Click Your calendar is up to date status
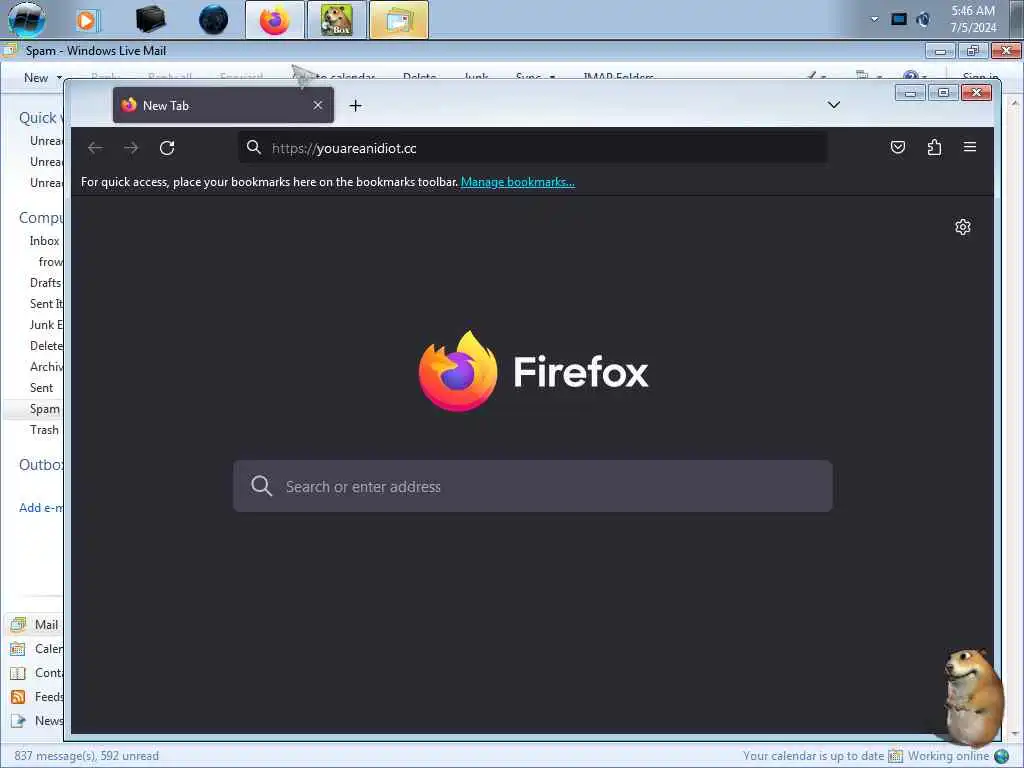The height and width of the screenshot is (768, 1024). (x=813, y=756)
